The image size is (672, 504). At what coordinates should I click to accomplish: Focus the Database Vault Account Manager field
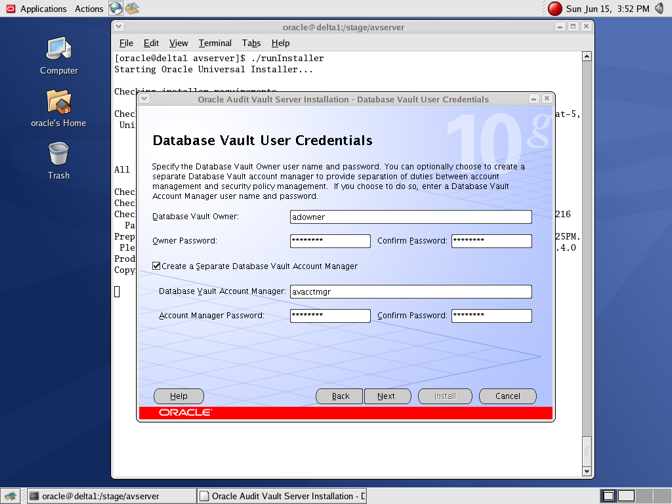point(411,291)
